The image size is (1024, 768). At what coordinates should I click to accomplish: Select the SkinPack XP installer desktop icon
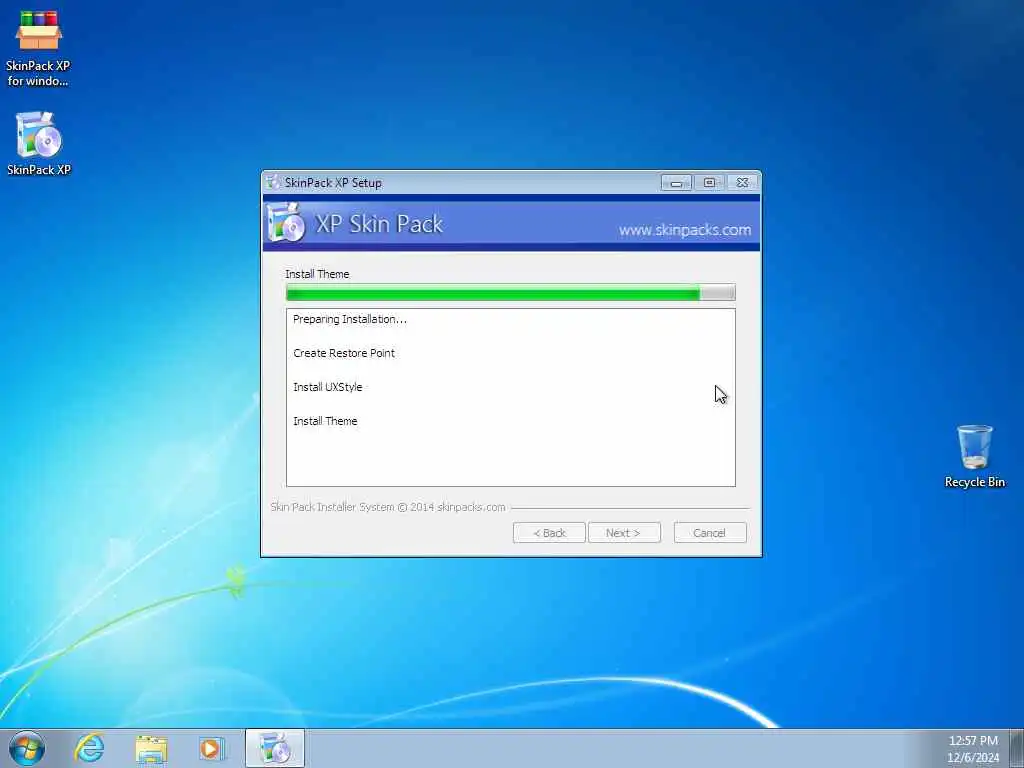point(39,144)
